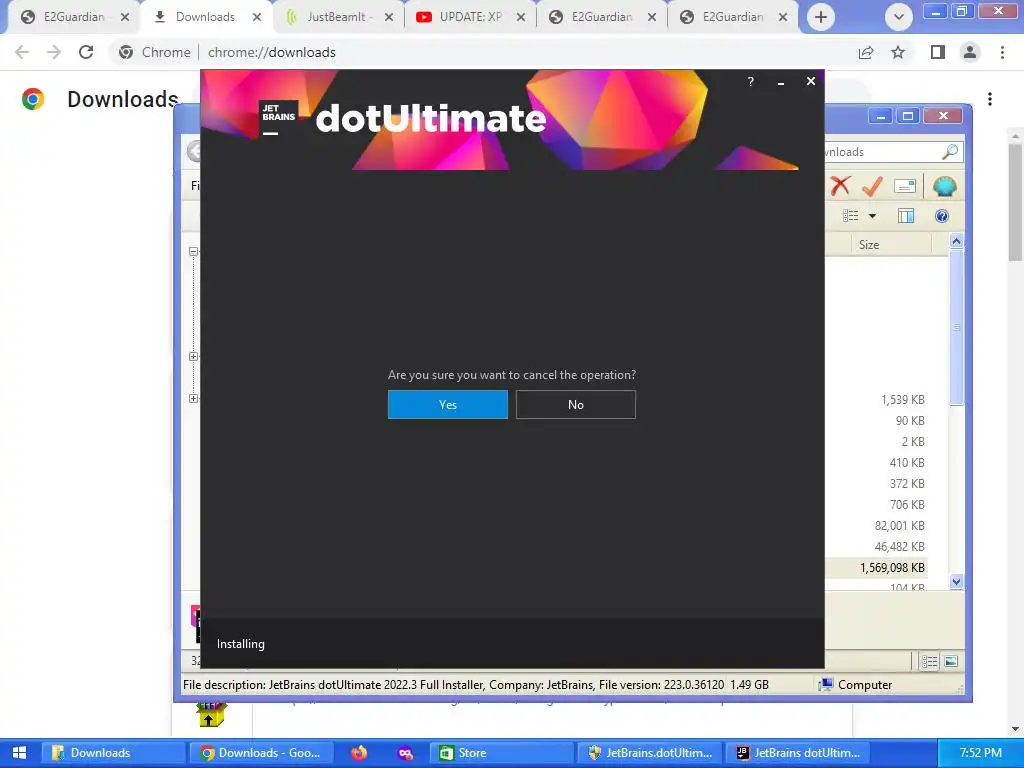Image resolution: width=1024 pixels, height=768 pixels.
Task: Switch to the middle E2Guardian tab
Action: coord(601,17)
